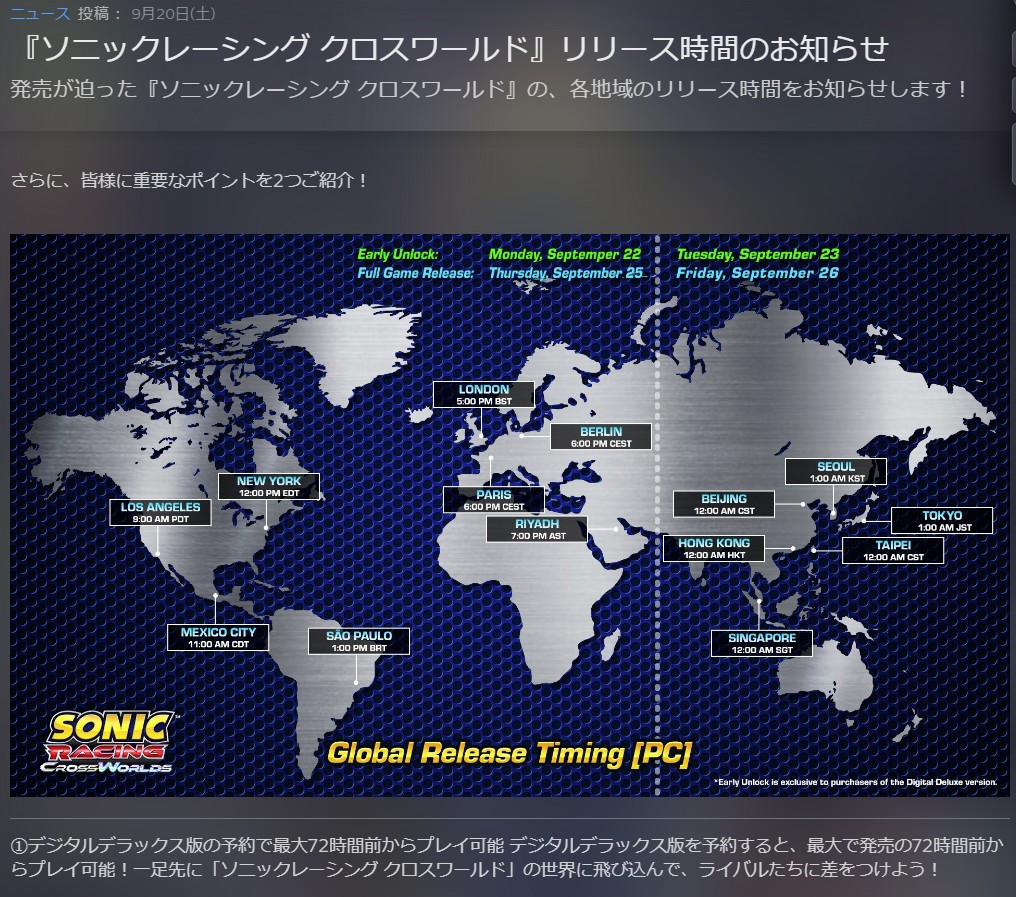This screenshot has width=1016, height=897.
Task: Click the Taipei 12:00 AM CST label
Action: [x=892, y=550]
